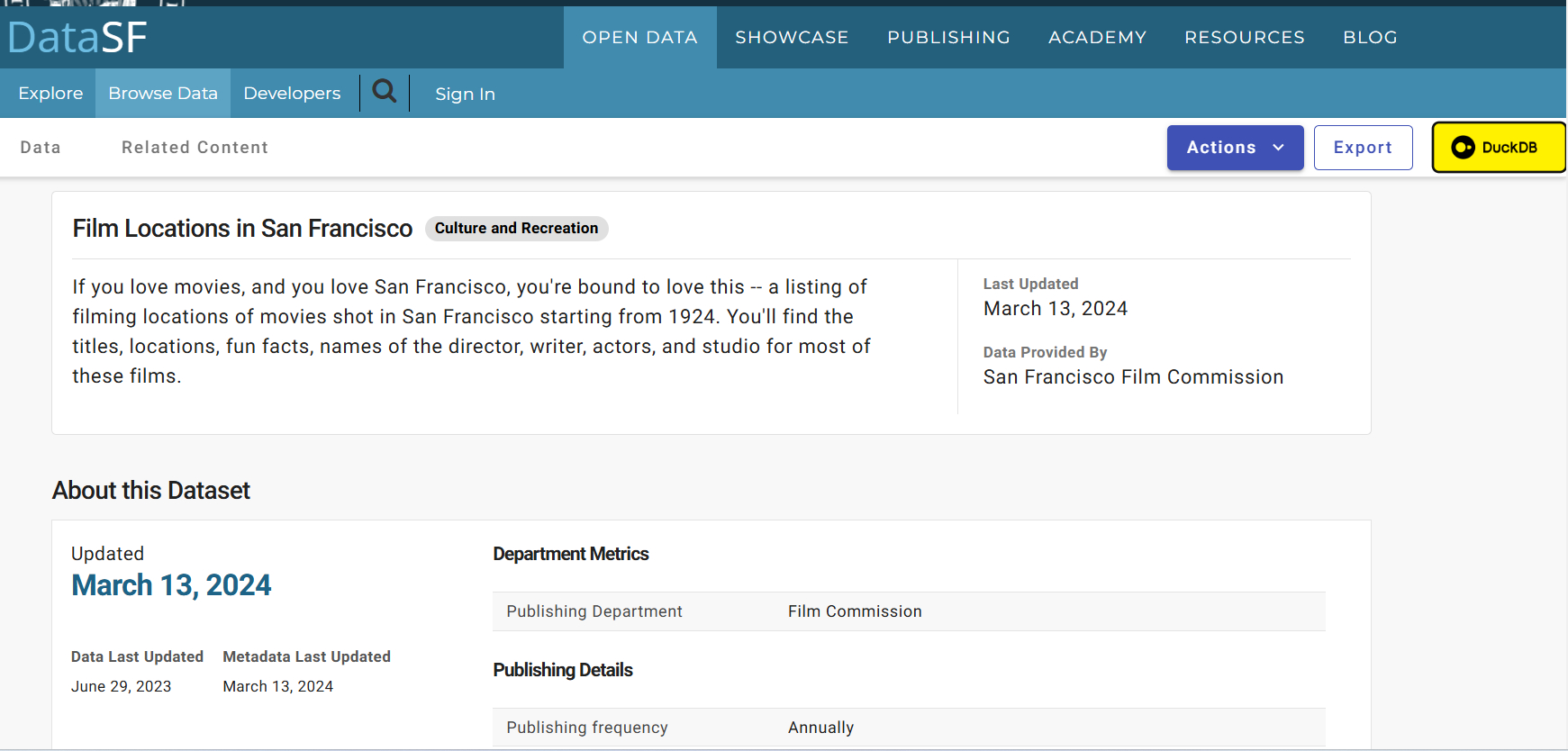Viewport: 1568px width, 751px height.
Task: Open the Developers link
Action: [292, 94]
